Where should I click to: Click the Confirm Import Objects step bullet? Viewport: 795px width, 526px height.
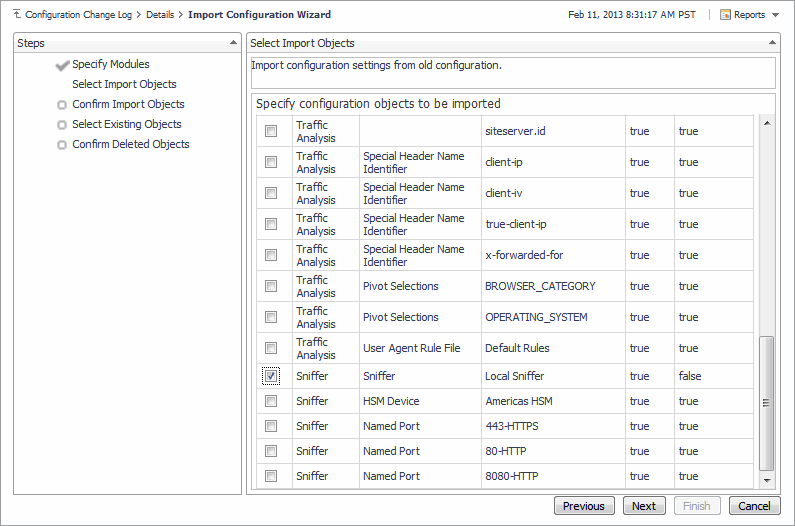[62, 105]
